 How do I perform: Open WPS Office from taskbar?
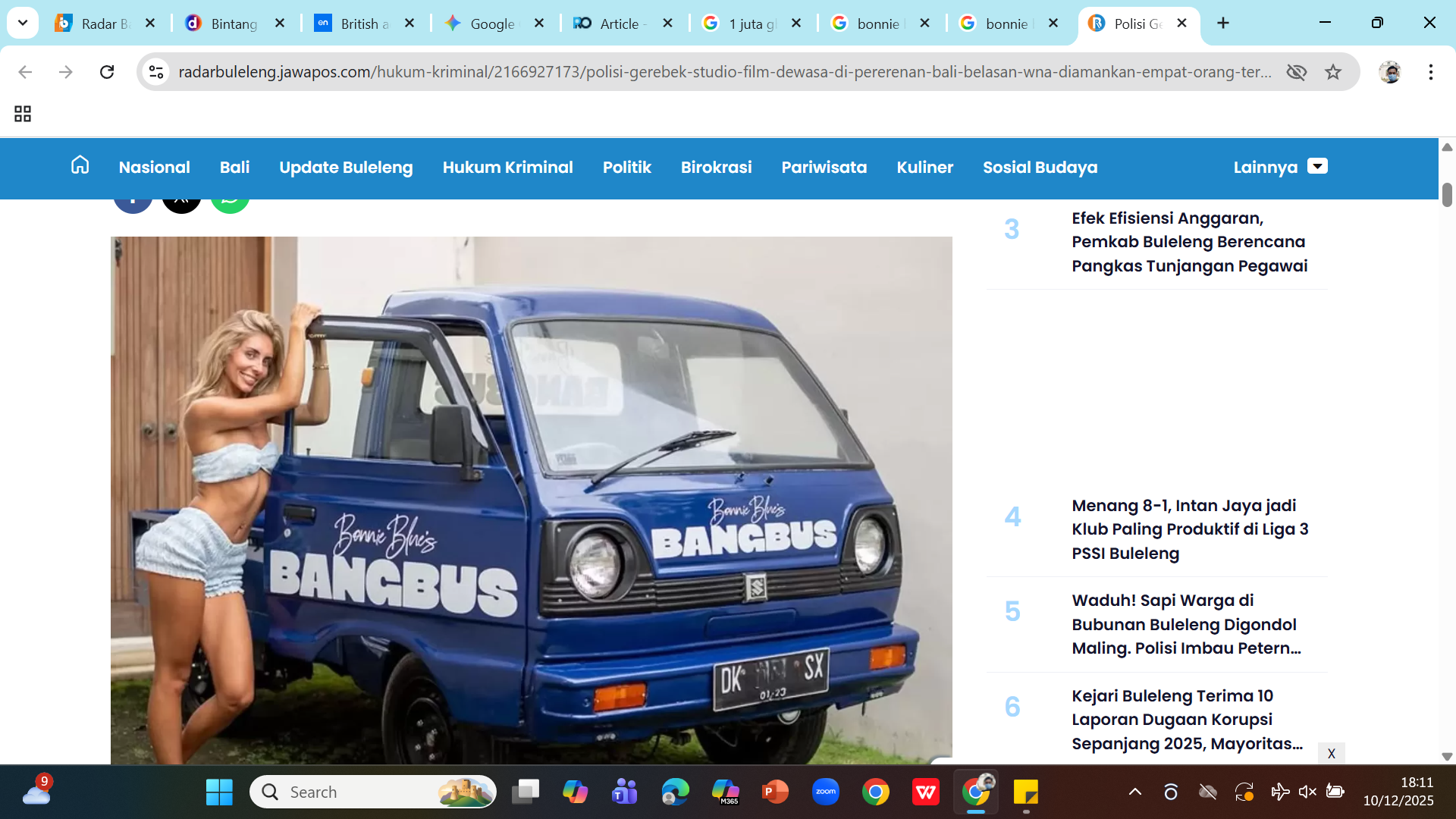tap(925, 792)
